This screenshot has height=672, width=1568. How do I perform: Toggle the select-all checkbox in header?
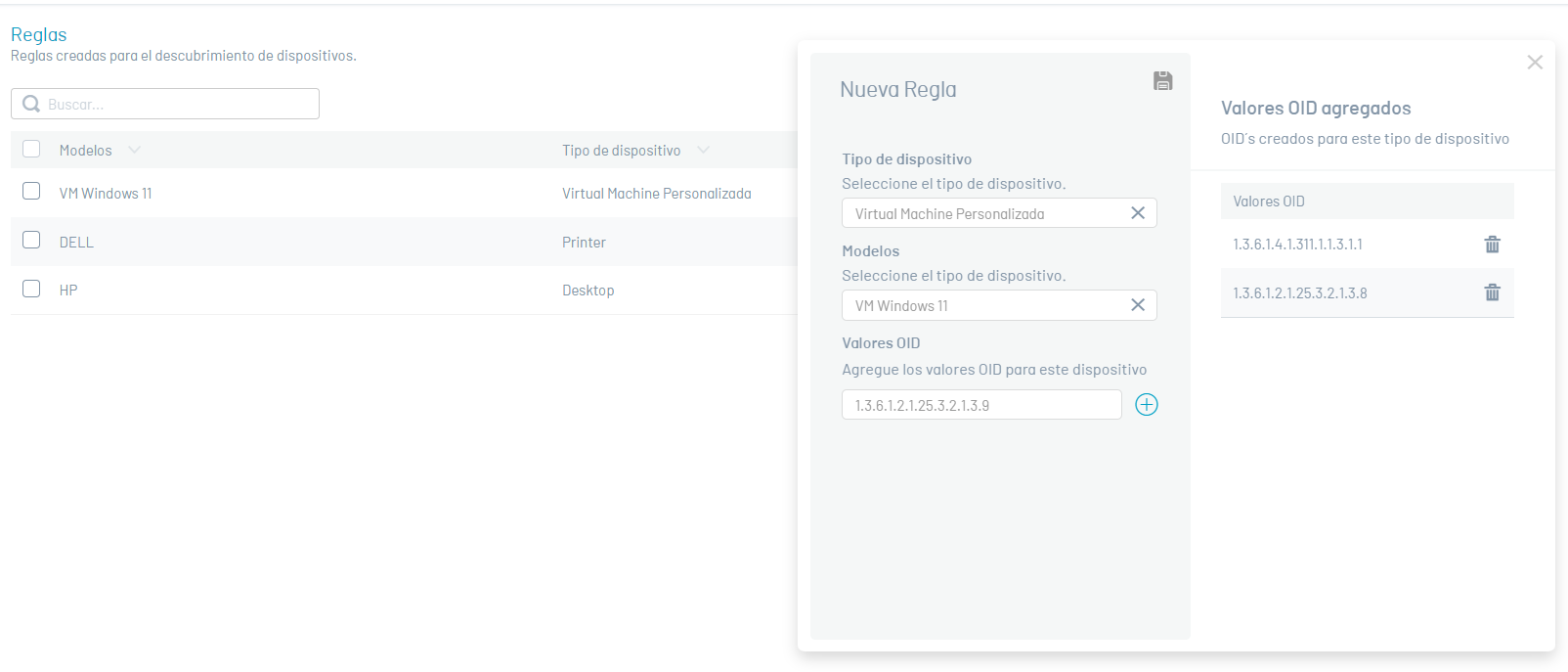pos(31,149)
